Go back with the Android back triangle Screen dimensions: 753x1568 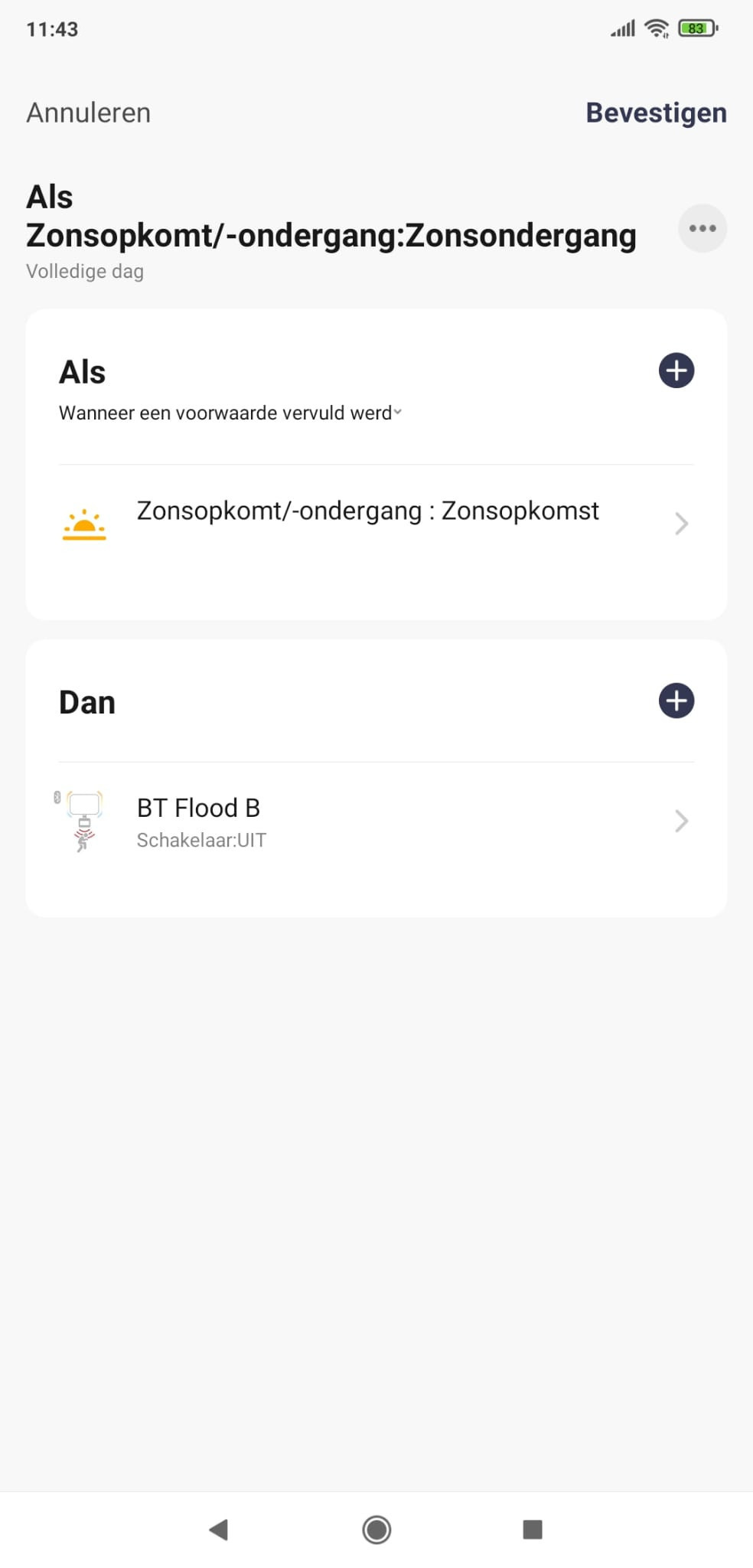pos(219,1530)
